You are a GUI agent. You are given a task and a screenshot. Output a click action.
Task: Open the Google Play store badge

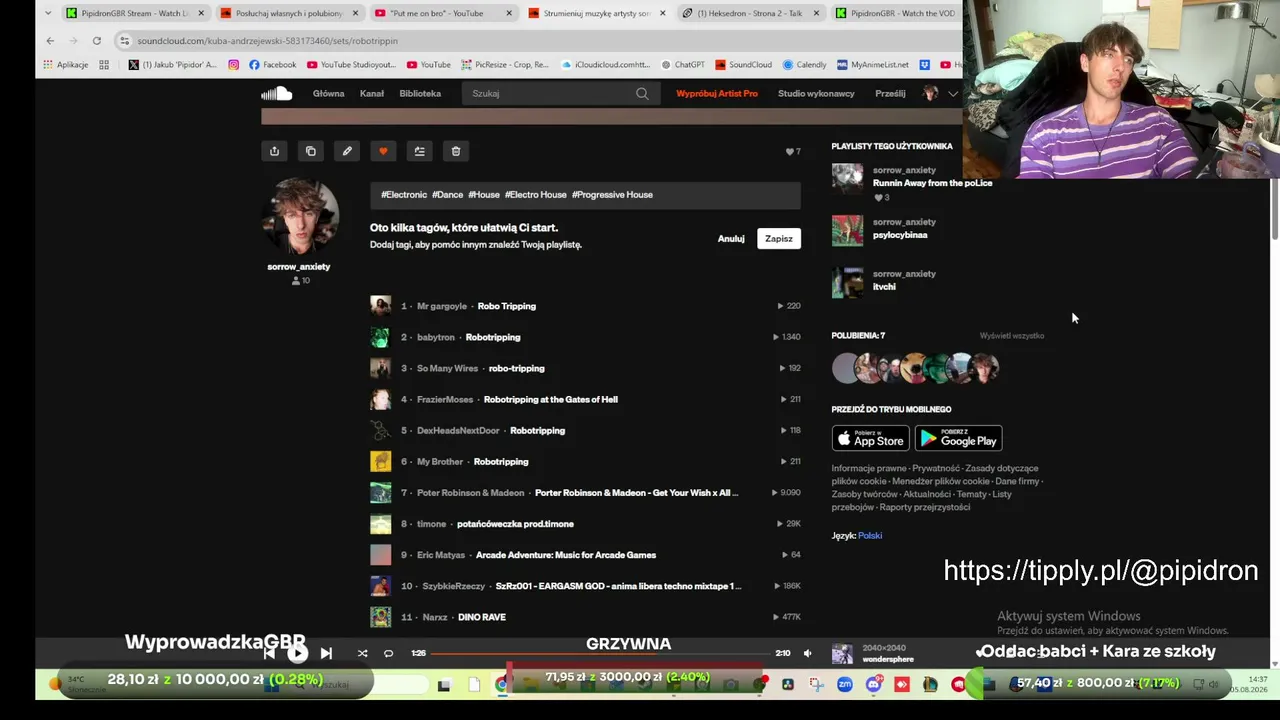pyautogui.click(x=958, y=439)
